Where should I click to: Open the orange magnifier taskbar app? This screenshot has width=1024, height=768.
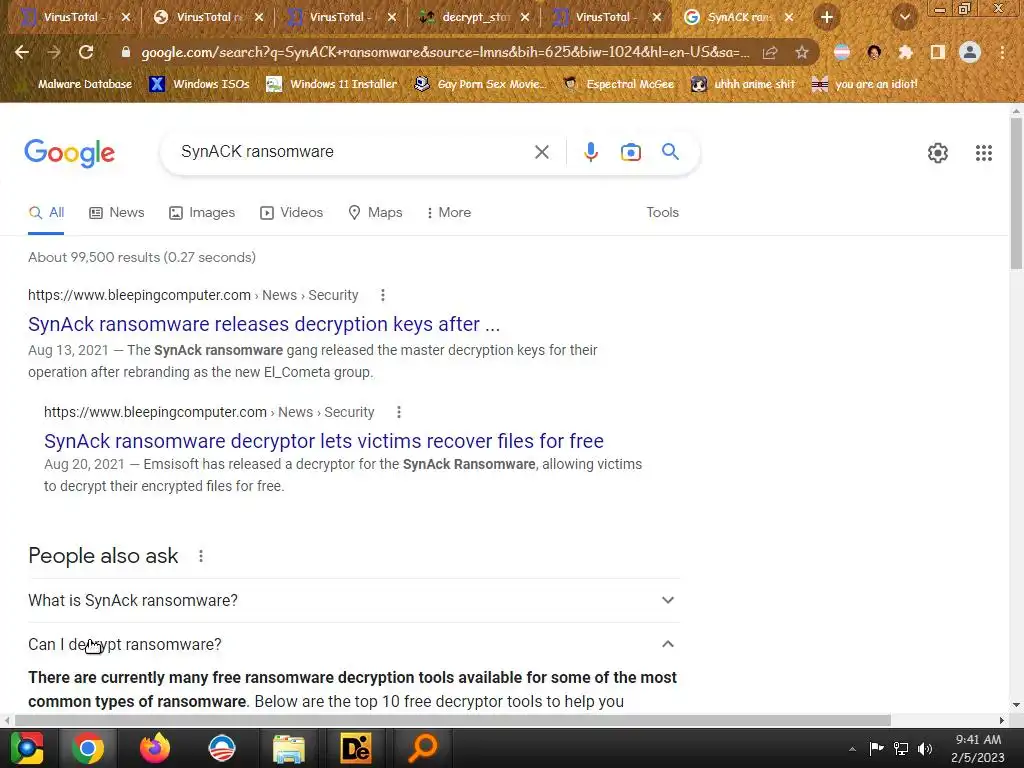tap(423, 748)
